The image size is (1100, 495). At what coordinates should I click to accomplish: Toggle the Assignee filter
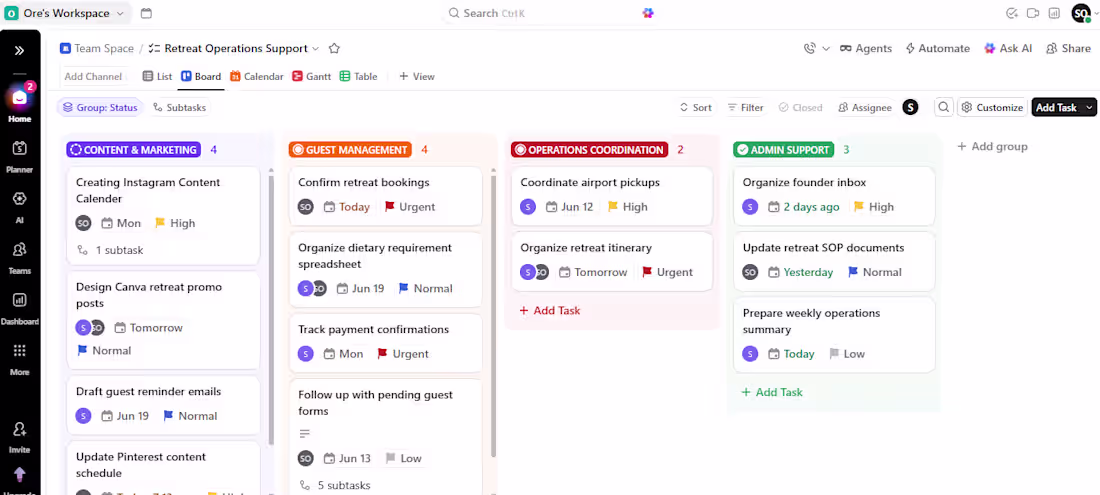(864, 107)
